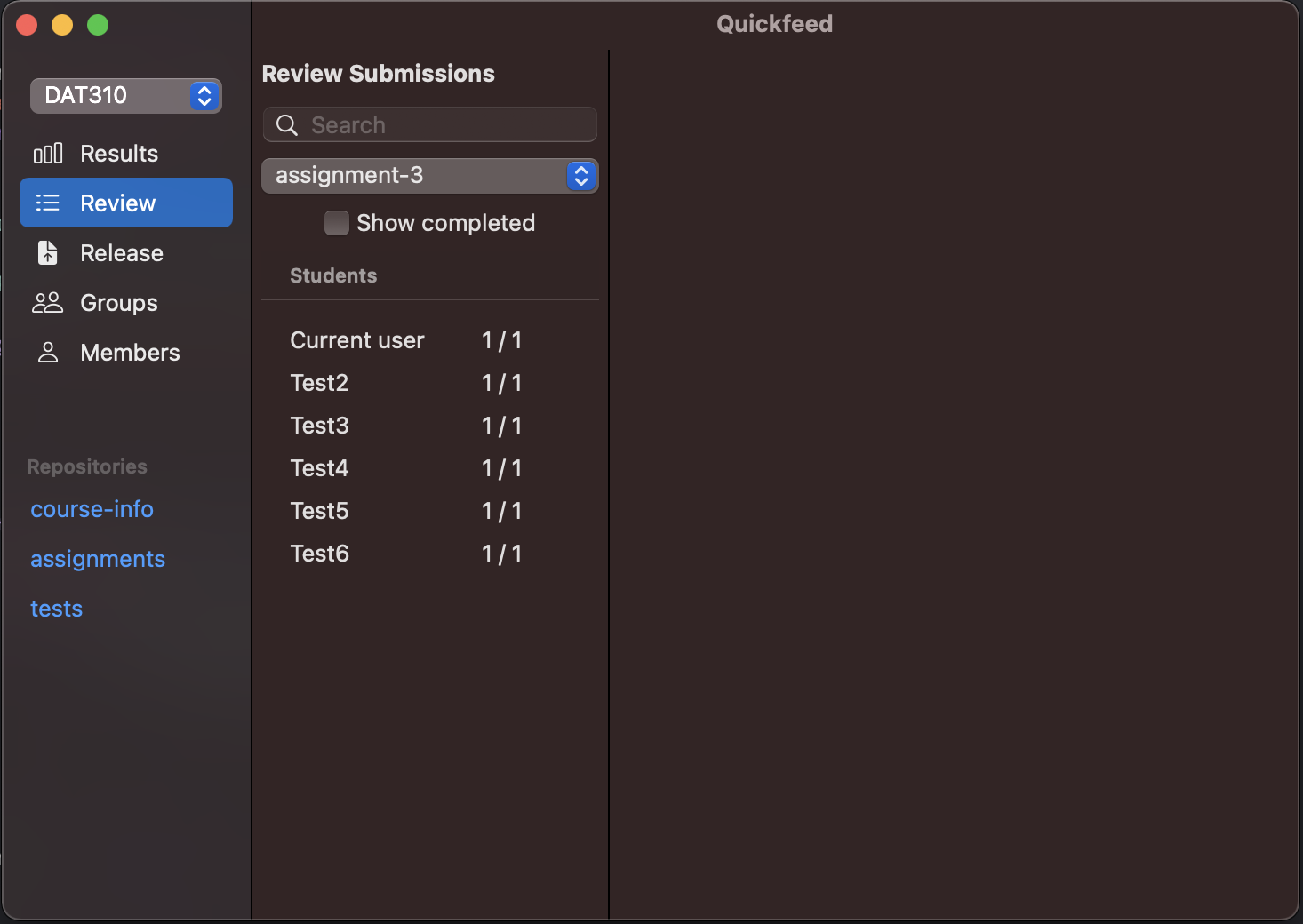The width and height of the screenshot is (1303, 924).
Task: Open the course-info repository link
Action: point(92,509)
